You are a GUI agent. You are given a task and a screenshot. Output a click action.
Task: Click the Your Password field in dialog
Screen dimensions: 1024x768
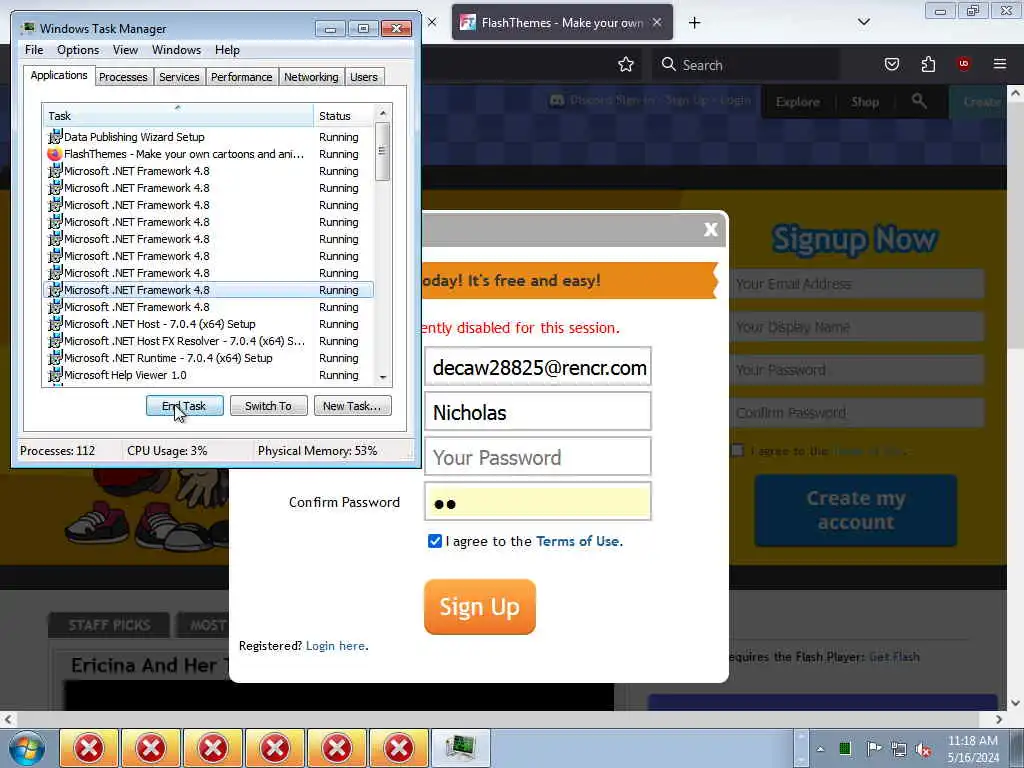537,456
